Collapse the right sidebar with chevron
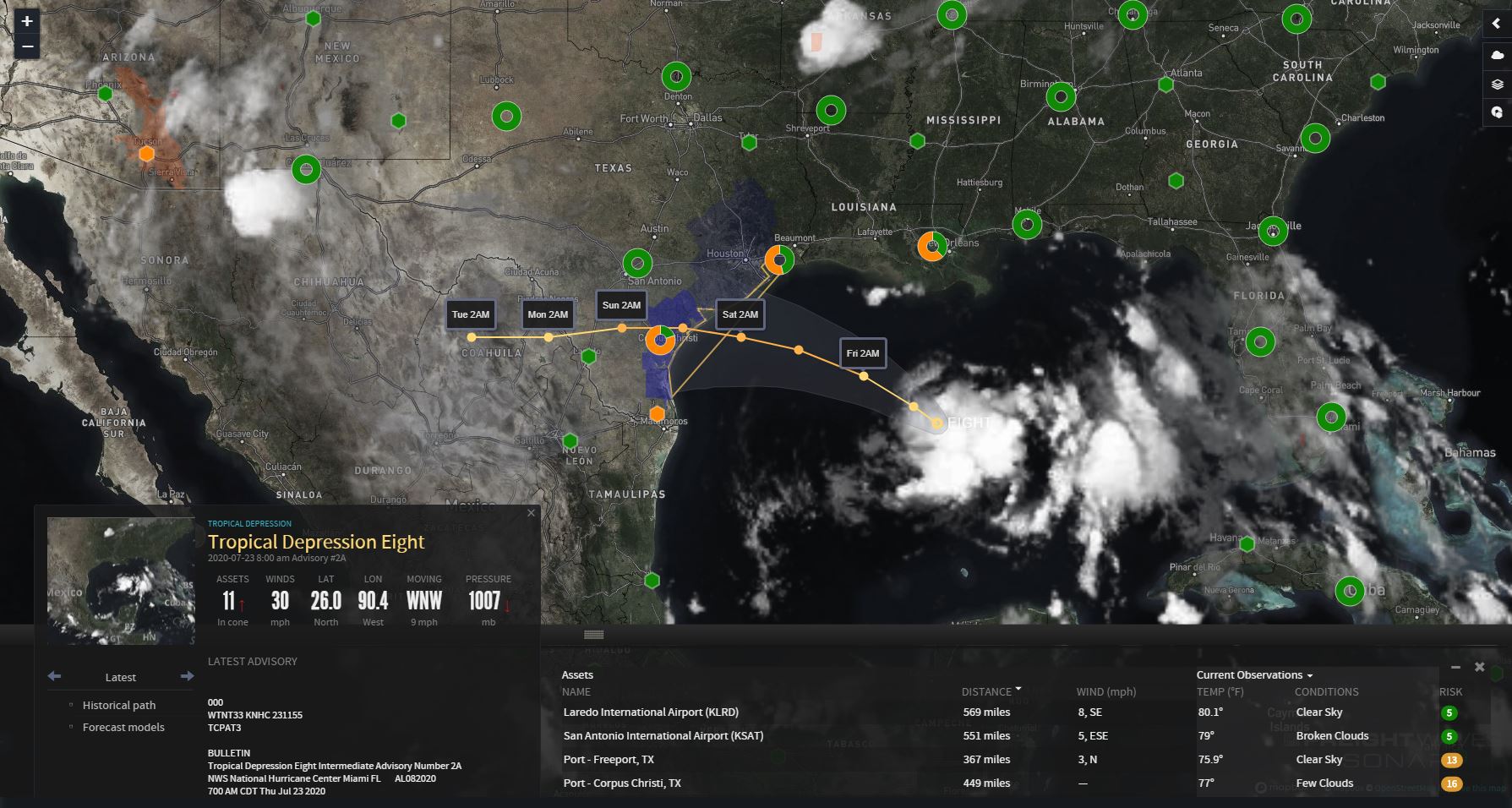 [x=1497, y=25]
